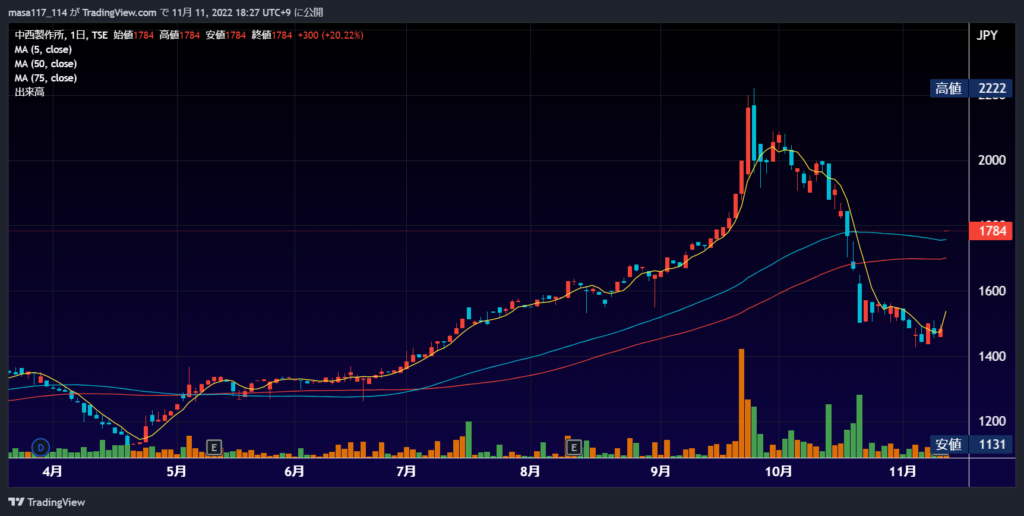Click the masa117_114 author name in header
Image resolution: width=1024 pixels, height=516 pixels.
click(x=37, y=12)
